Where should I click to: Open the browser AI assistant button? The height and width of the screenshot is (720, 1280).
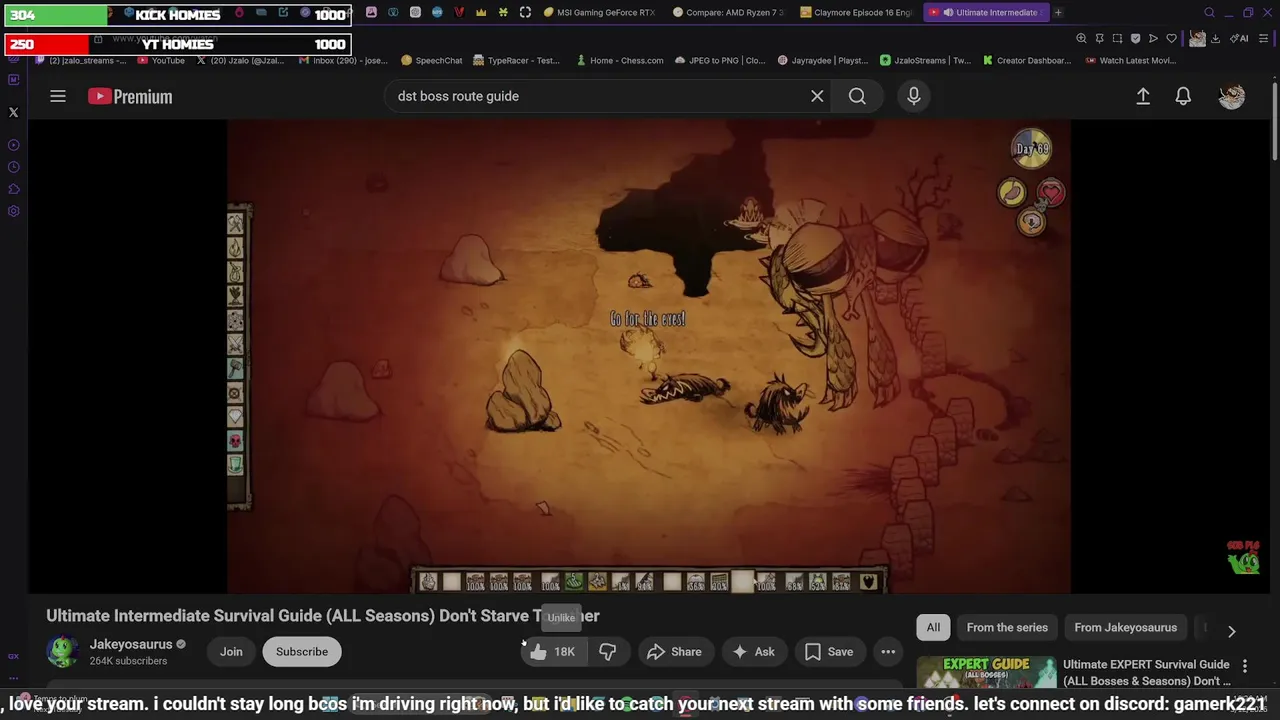(x=1239, y=38)
